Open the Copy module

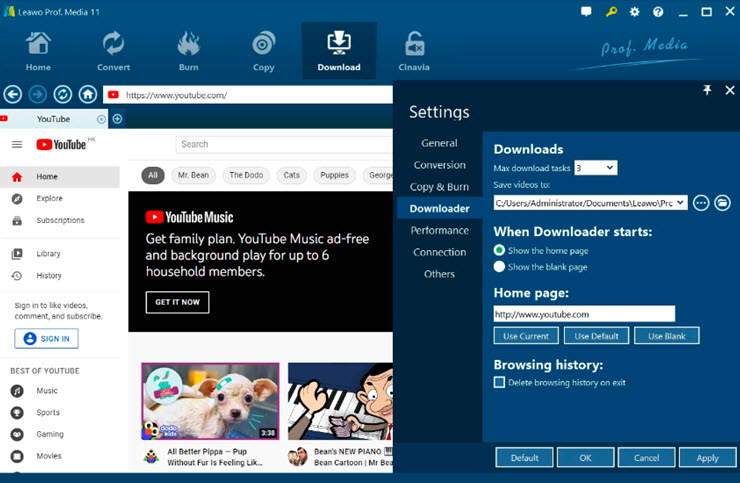tap(263, 51)
